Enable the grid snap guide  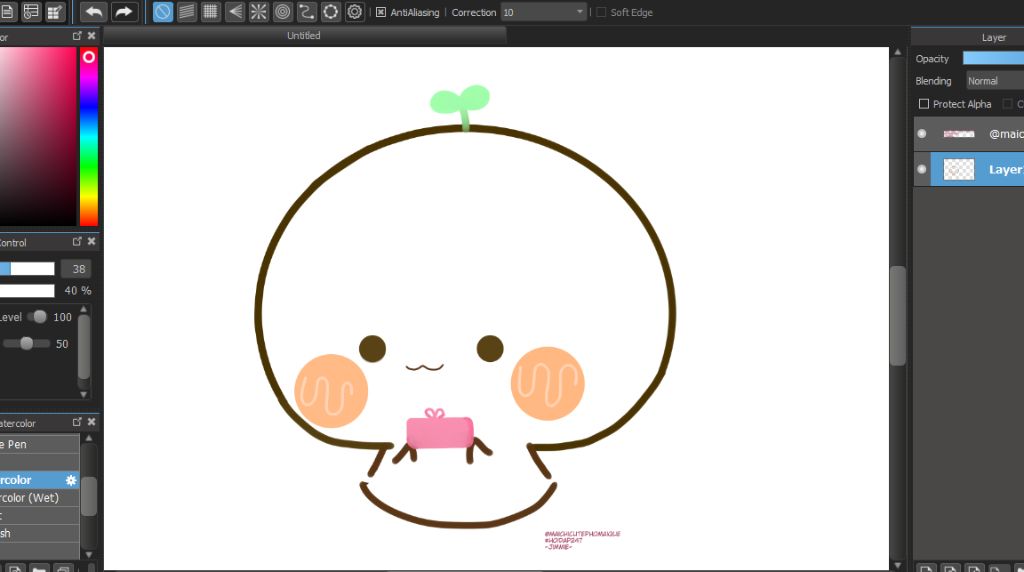[211, 12]
